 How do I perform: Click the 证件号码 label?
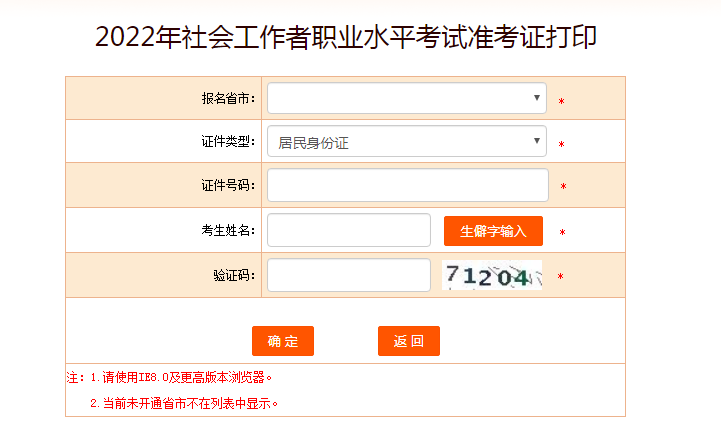(x=228, y=186)
